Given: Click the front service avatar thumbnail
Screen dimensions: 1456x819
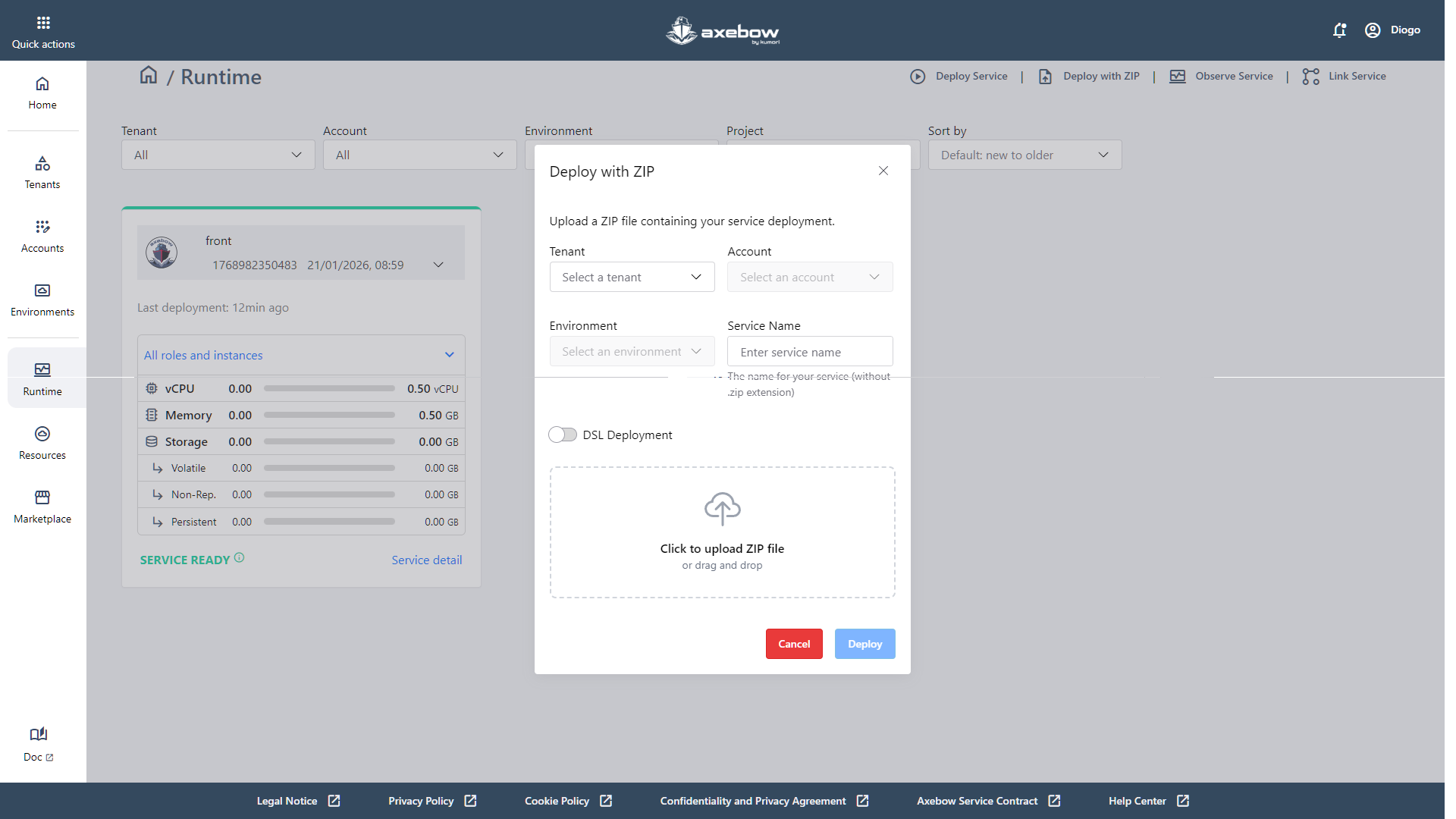Looking at the screenshot, I should (162, 253).
